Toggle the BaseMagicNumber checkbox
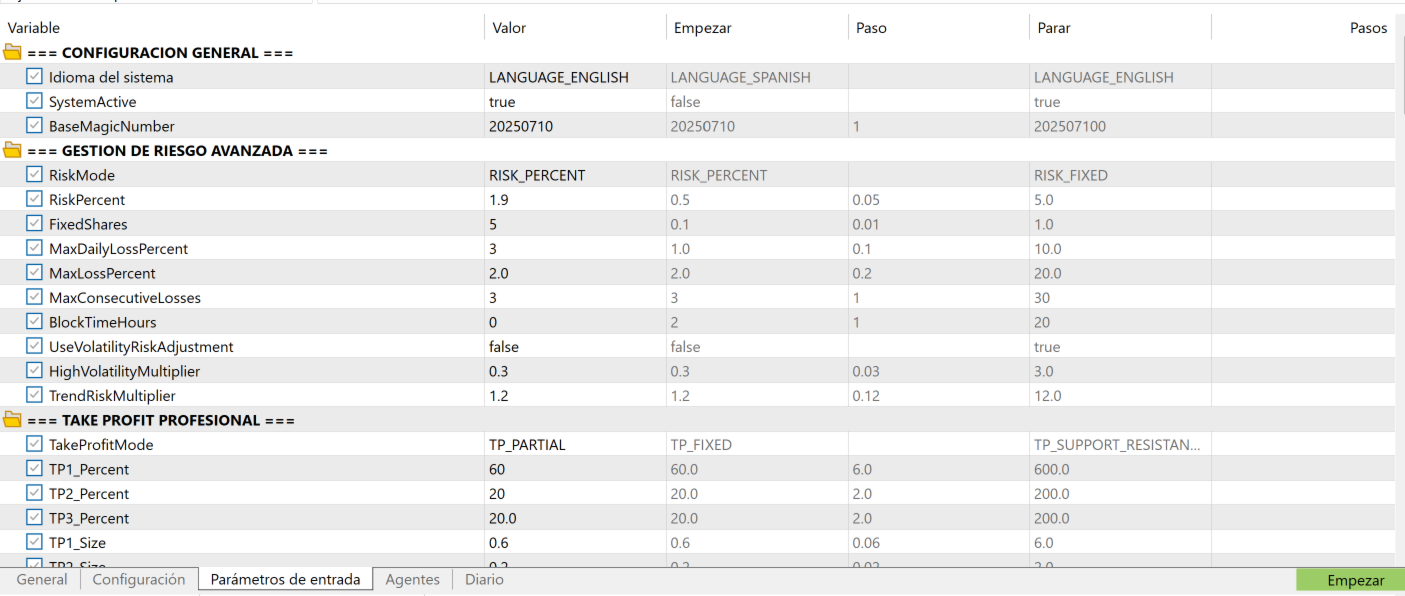The height and width of the screenshot is (596, 1405). coord(35,126)
